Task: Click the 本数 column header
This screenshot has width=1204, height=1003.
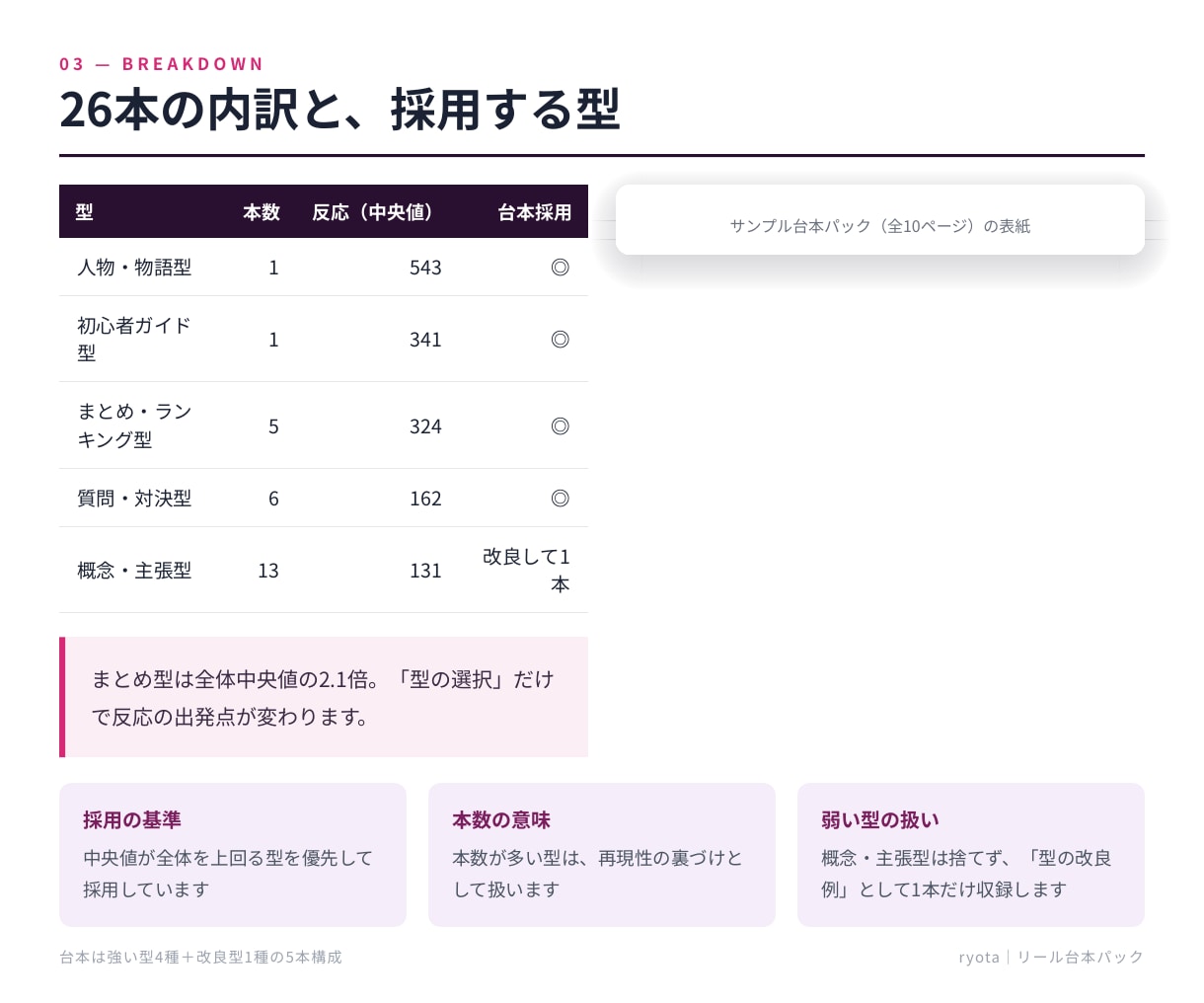Action: [x=262, y=212]
